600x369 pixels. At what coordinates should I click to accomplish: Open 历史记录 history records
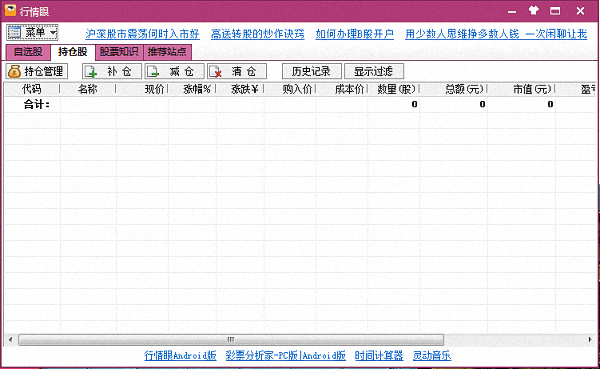[x=311, y=72]
